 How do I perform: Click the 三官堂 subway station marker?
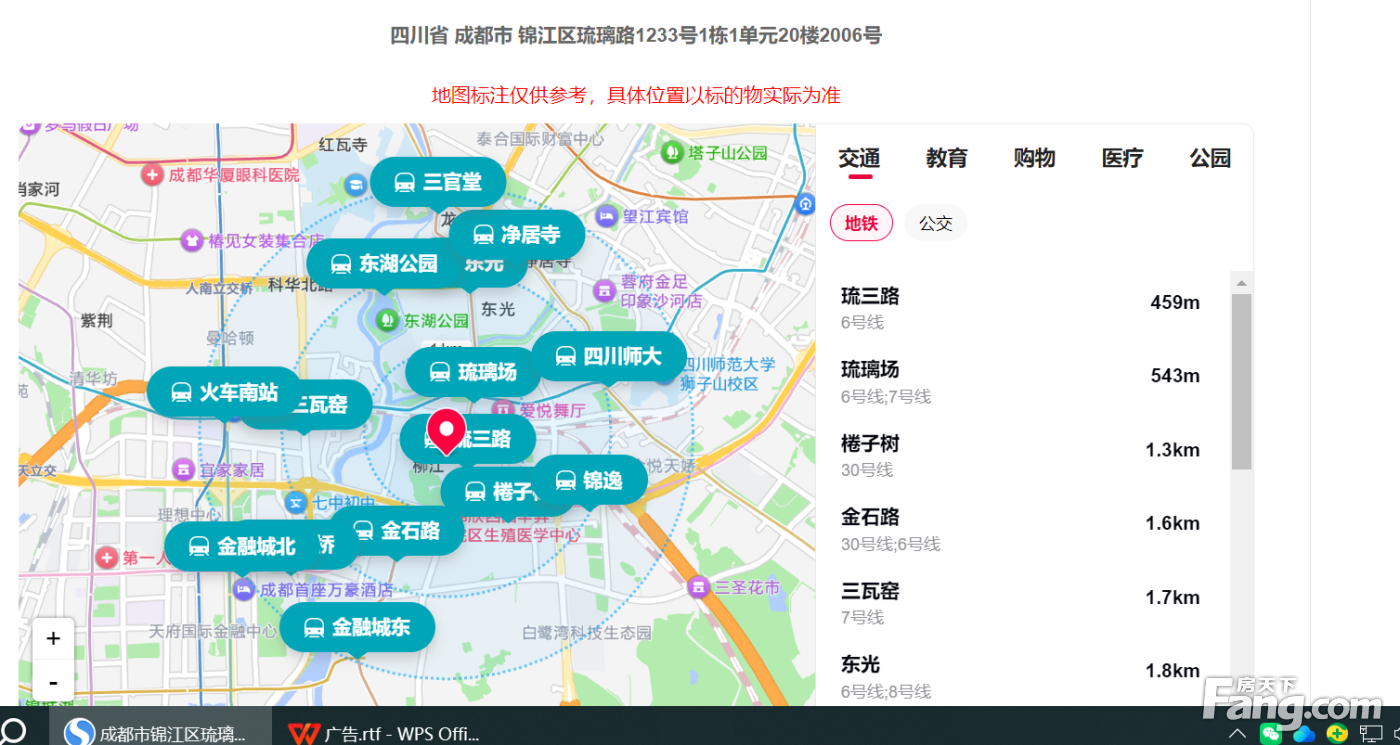(438, 182)
